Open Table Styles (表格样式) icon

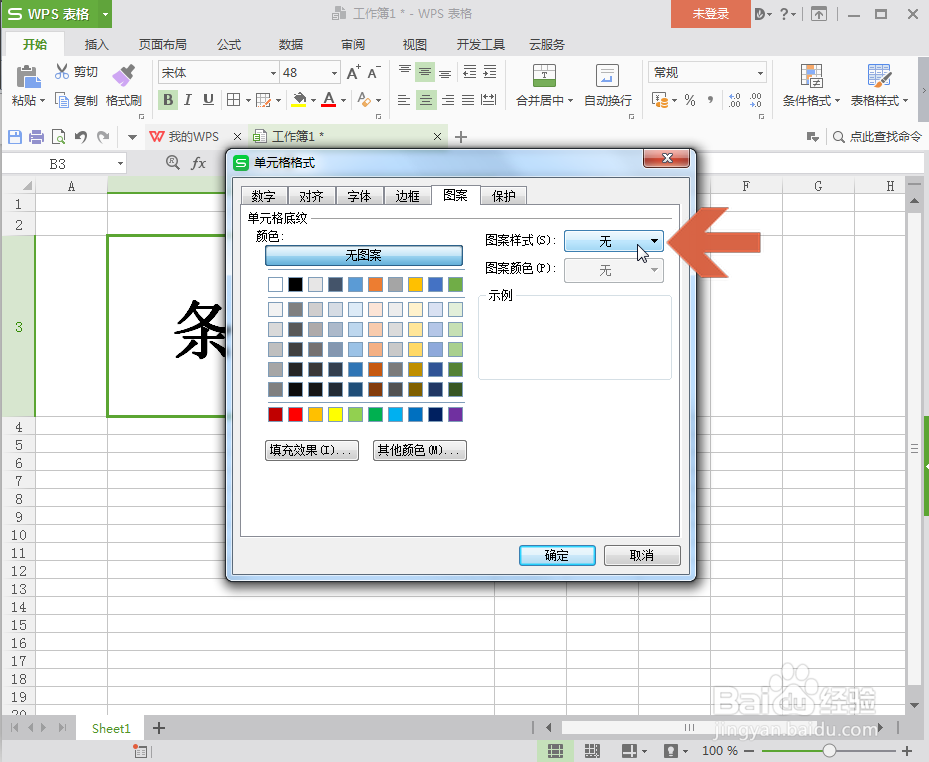[x=879, y=76]
